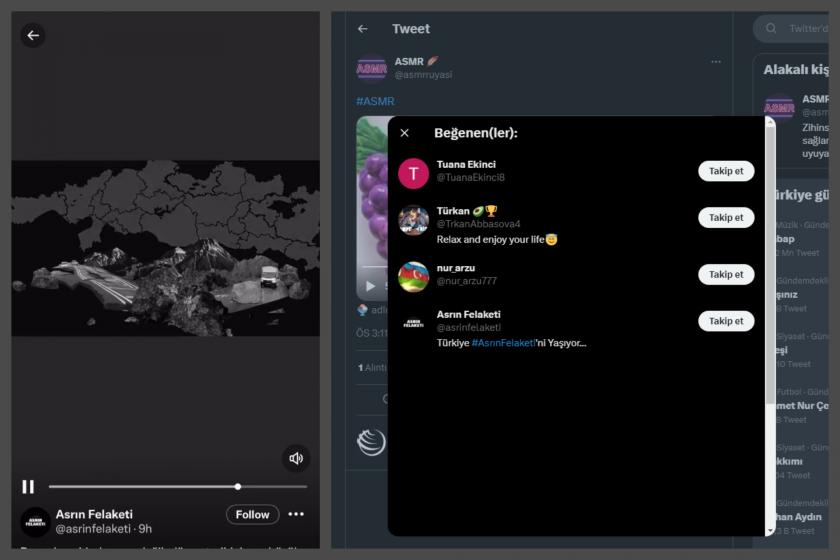Click Takip et for nur_arzu
This screenshot has height=560, width=840.
[x=726, y=274]
